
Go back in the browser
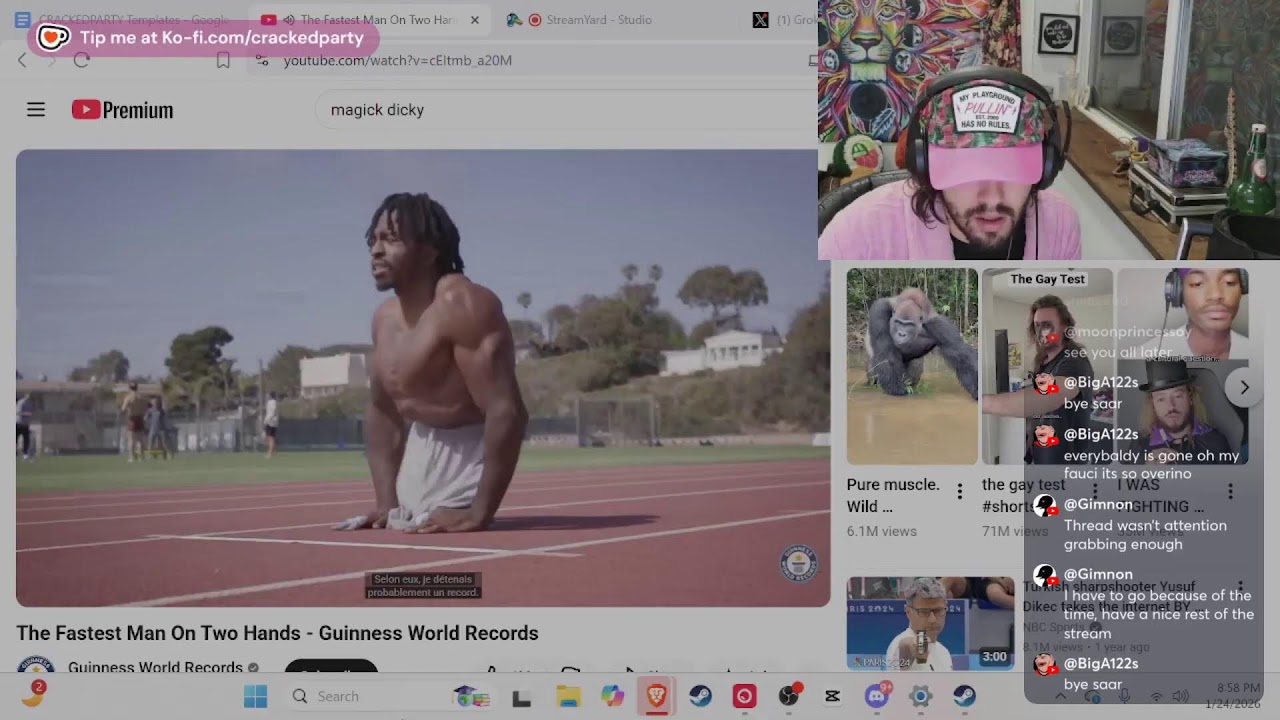(x=22, y=60)
